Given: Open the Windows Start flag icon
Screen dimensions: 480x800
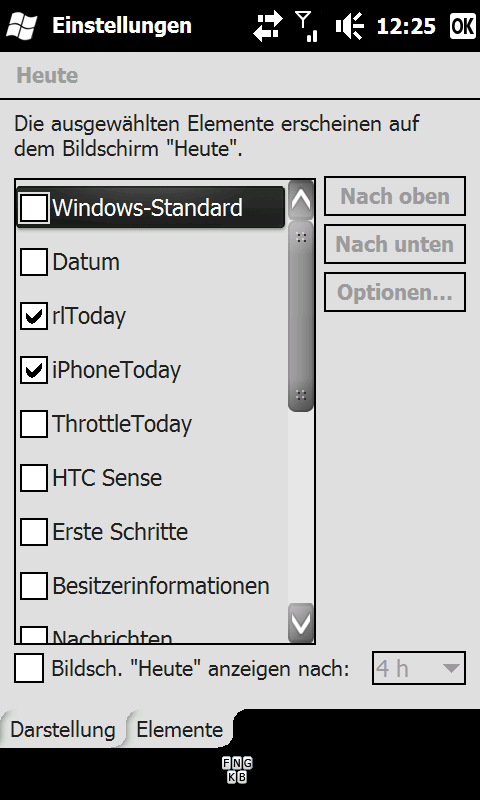Looking at the screenshot, I should pos(21,26).
